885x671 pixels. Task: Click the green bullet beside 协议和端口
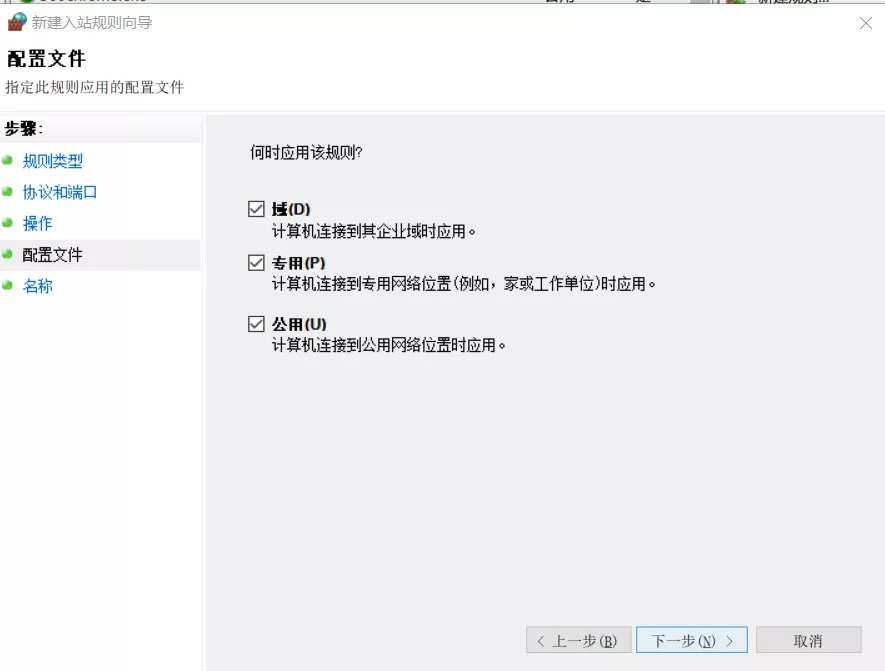click(8, 191)
